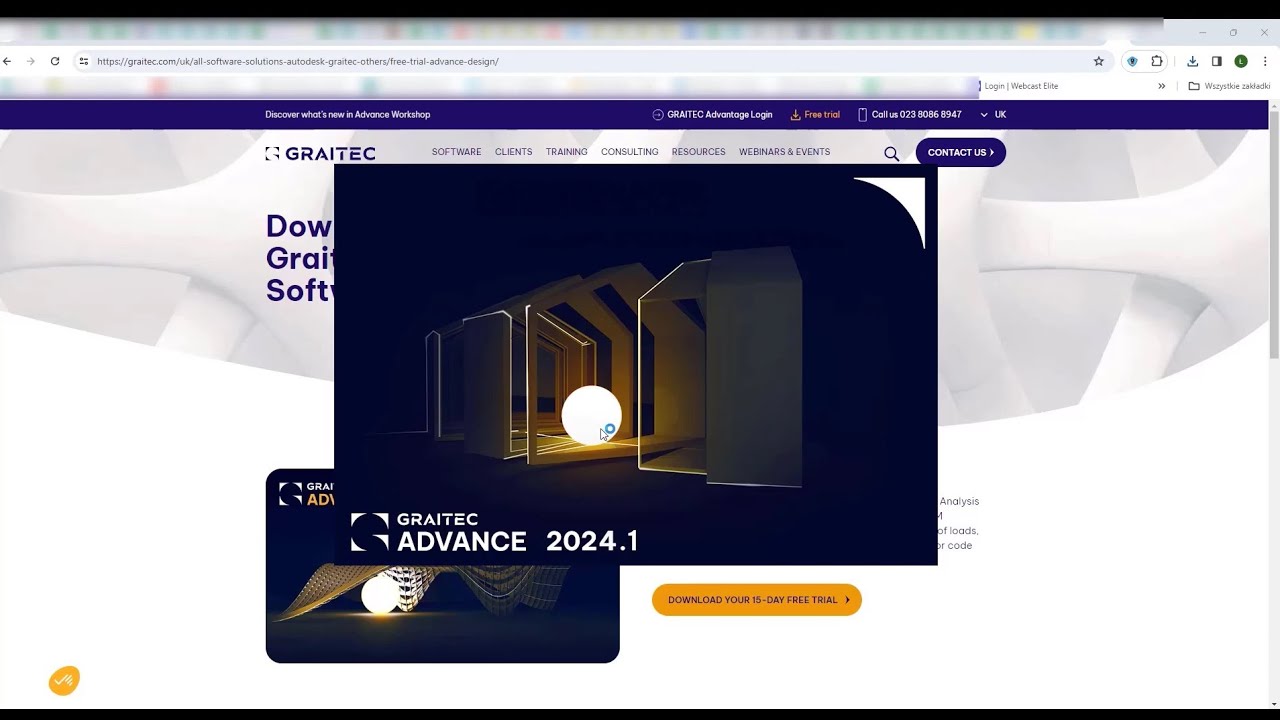Screen dimensions: 1280x720
Task: Click the CONTACT US button
Action: [x=961, y=152]
